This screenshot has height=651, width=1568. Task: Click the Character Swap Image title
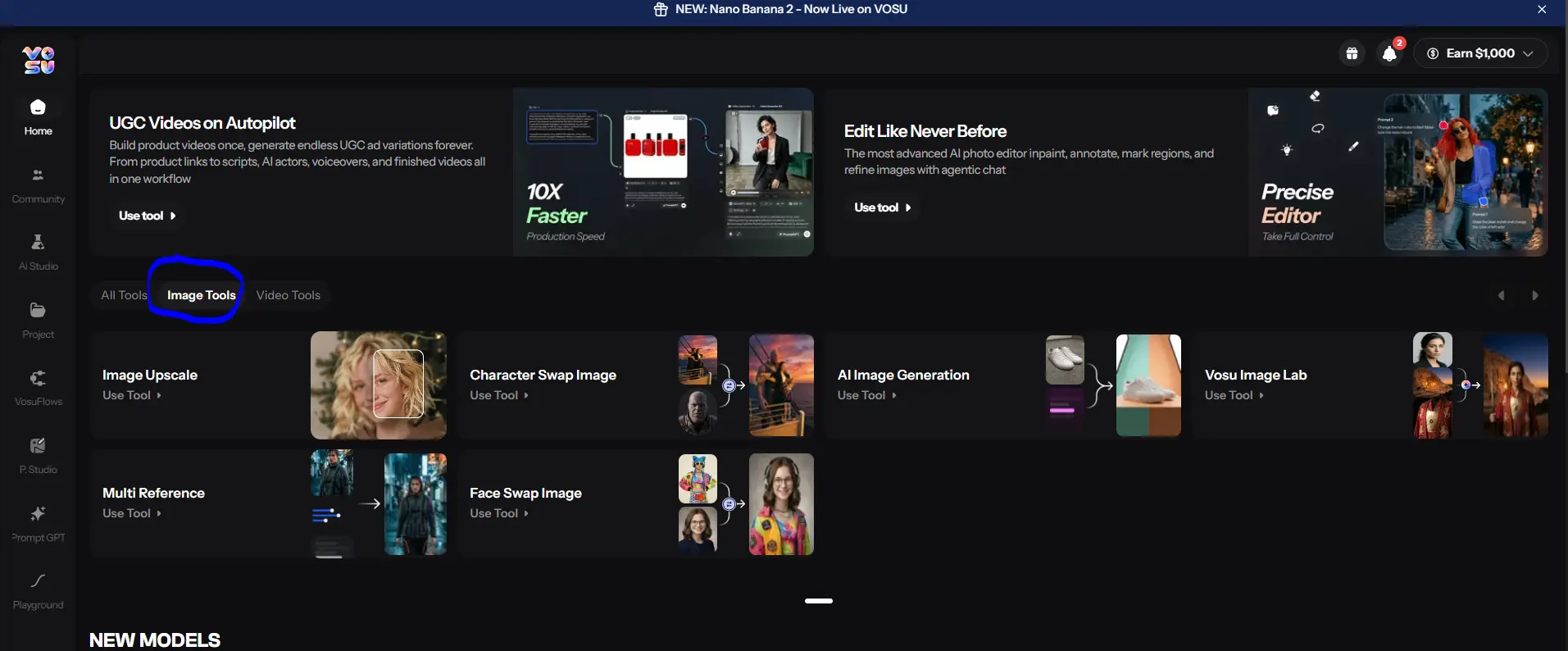(543, 375)
